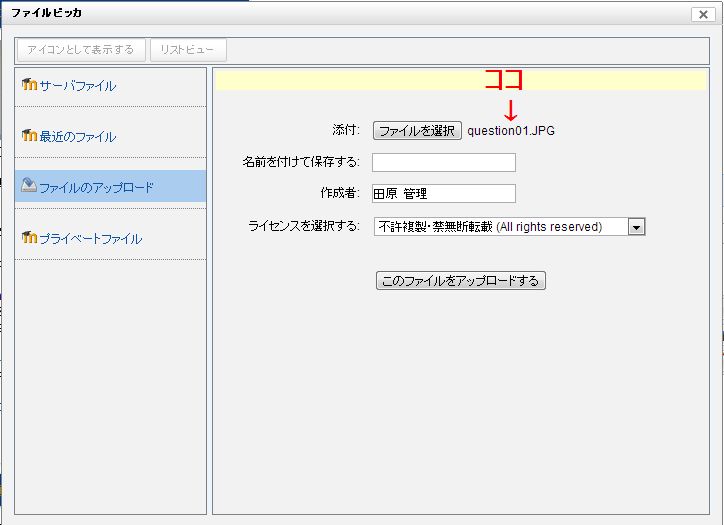
Task: Click the Moodle icon beside 最近のファイル
Action: [29, 136]
